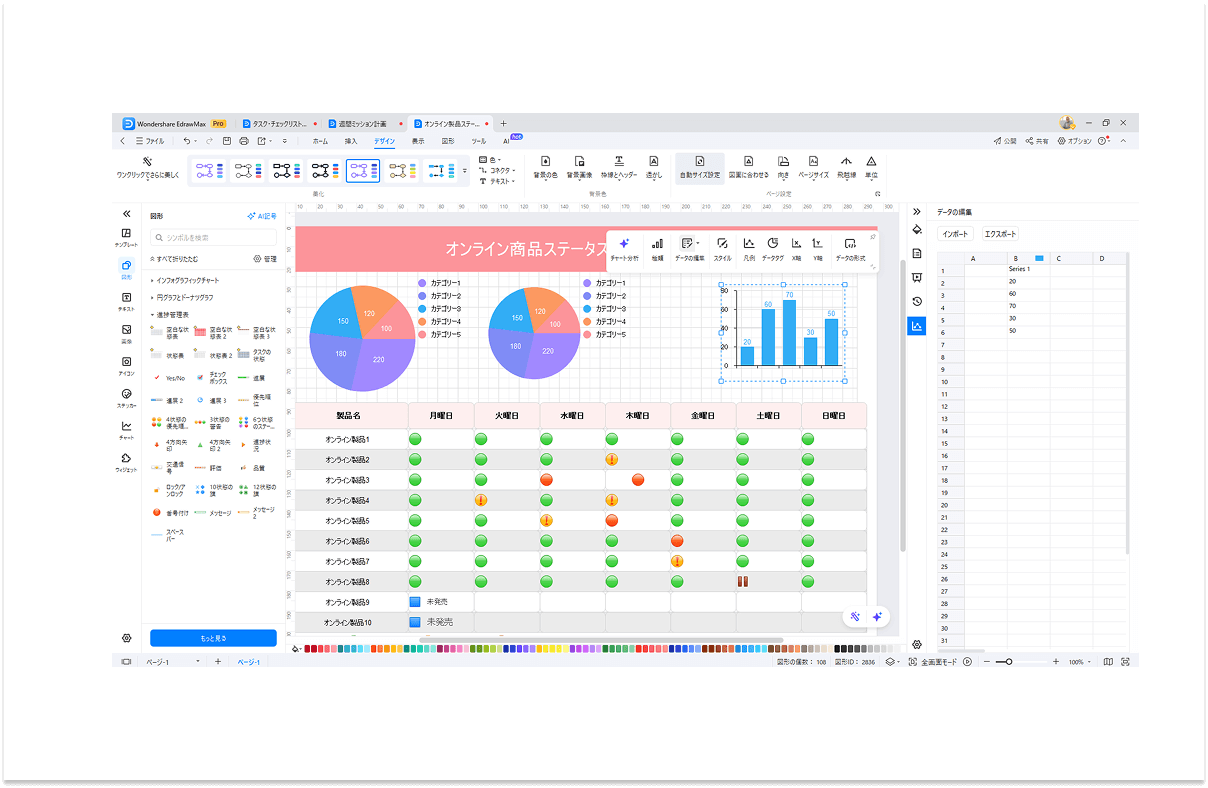This screenshot has height=788, width=1208.
Task: Click the print icon in quick toolbar
Action: tap(243, 141)
